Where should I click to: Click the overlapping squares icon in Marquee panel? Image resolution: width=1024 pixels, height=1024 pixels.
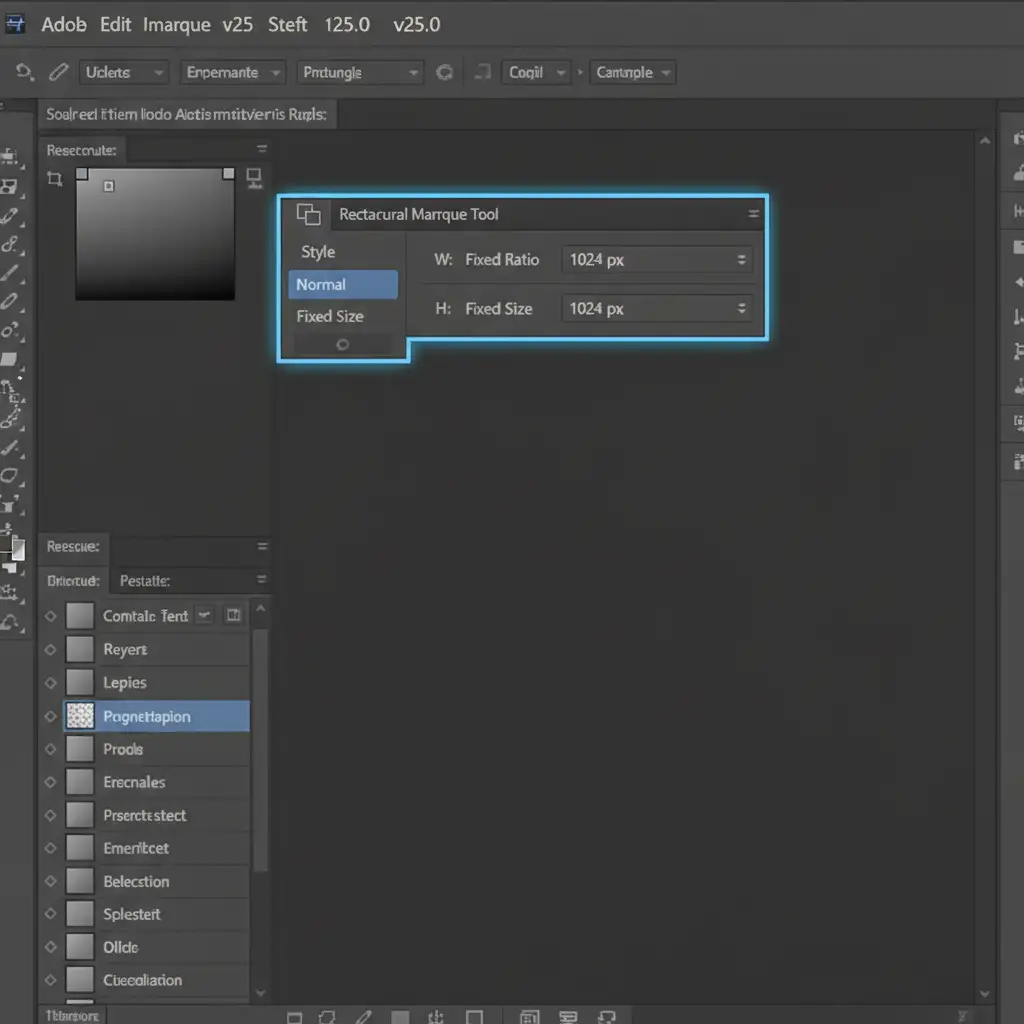click(x=308, y=214)
